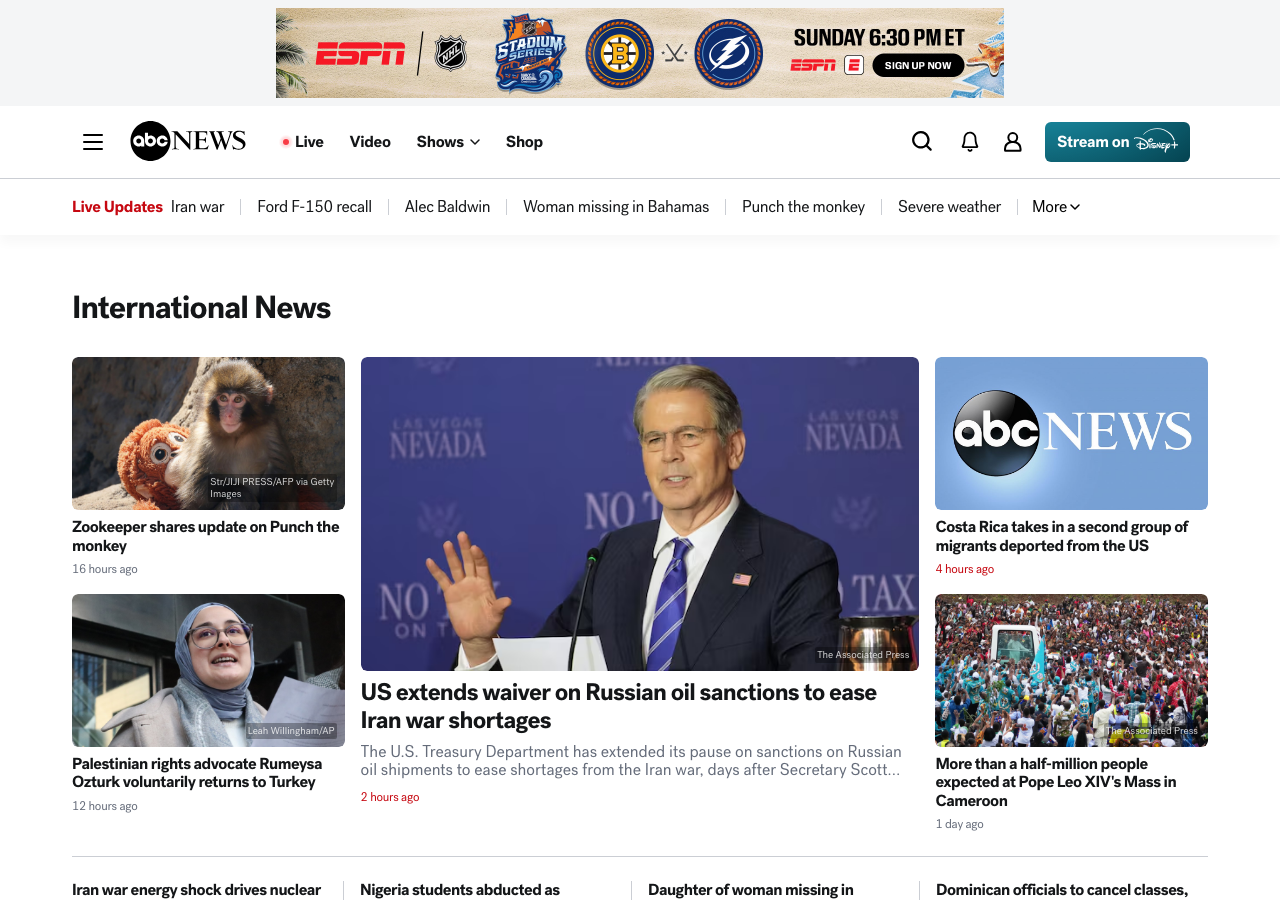This screenshot has width=1280, height=900.
Task: Click the Pope Leo XIV Mass crowd image
Action: coord(1071,670)
